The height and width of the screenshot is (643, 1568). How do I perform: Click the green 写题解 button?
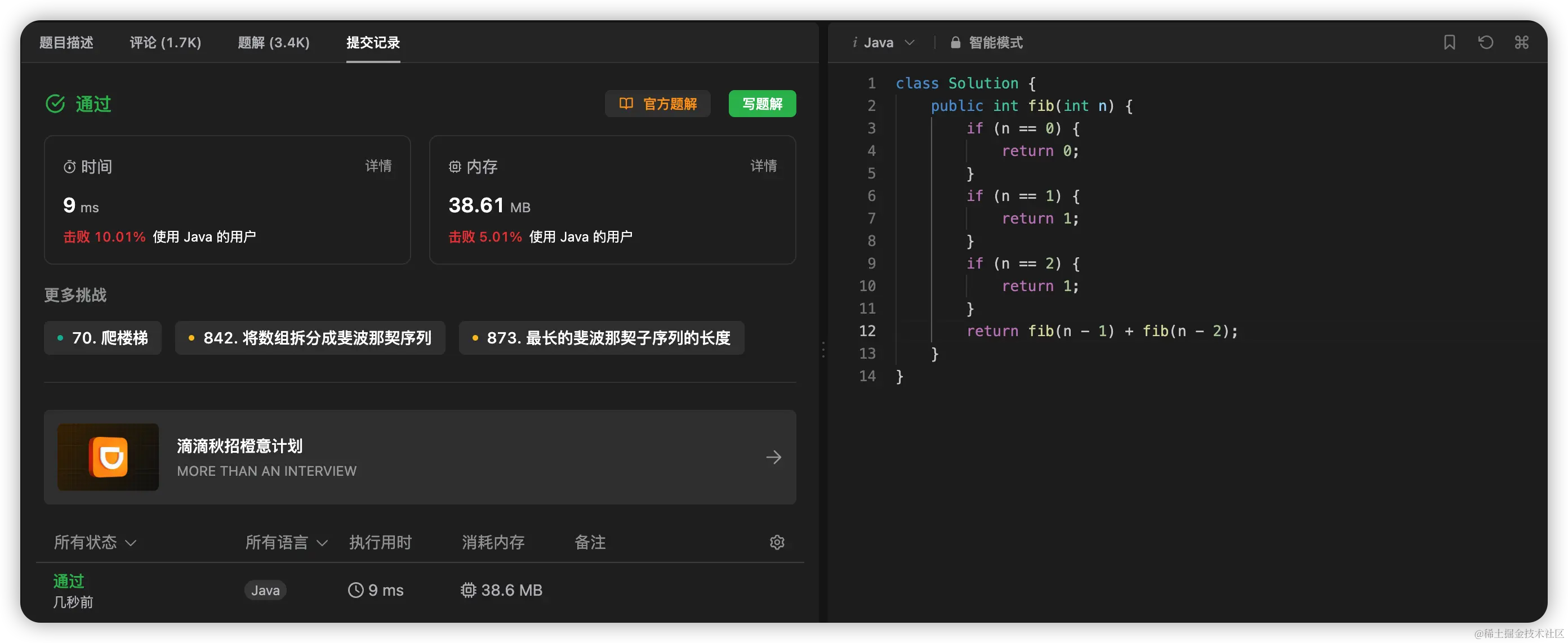pyautogui.click(x=761, y=104)
